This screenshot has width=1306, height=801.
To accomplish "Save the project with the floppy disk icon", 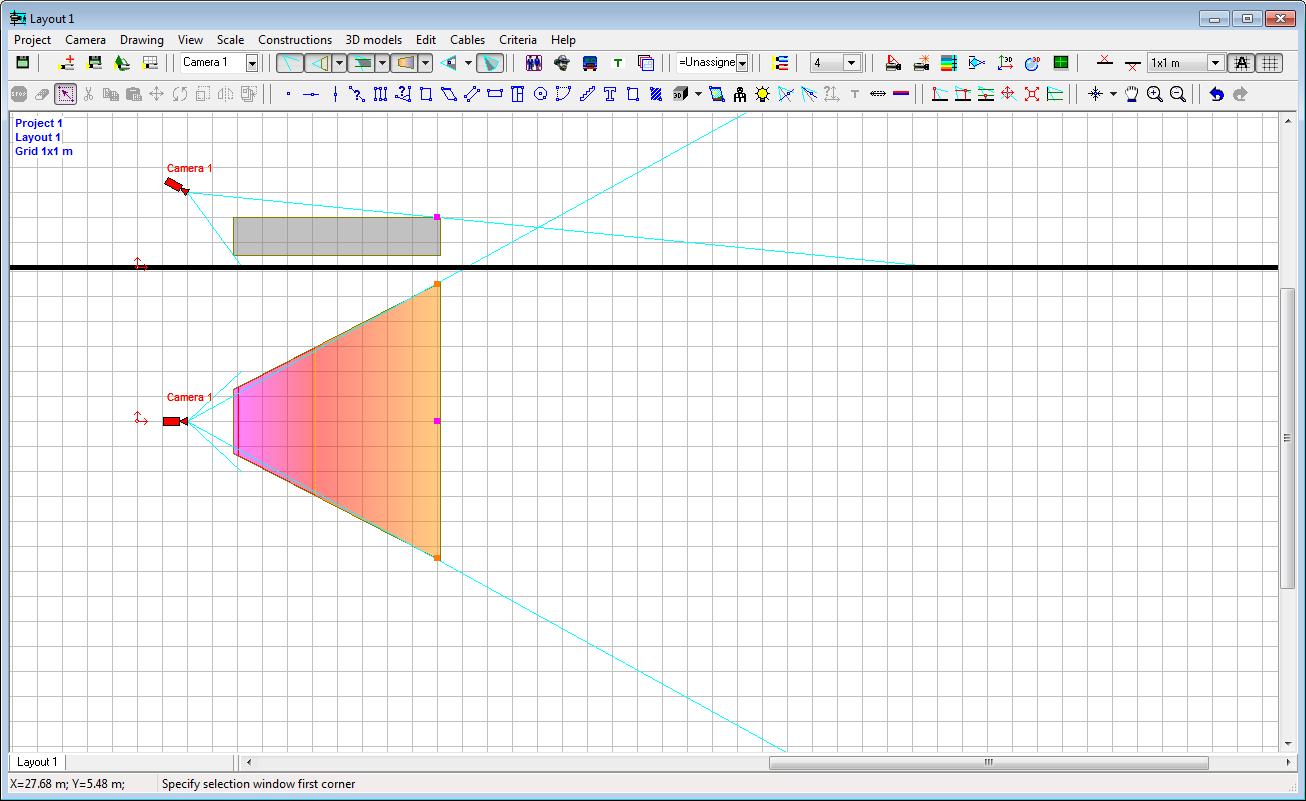I will tap(21, 62).
